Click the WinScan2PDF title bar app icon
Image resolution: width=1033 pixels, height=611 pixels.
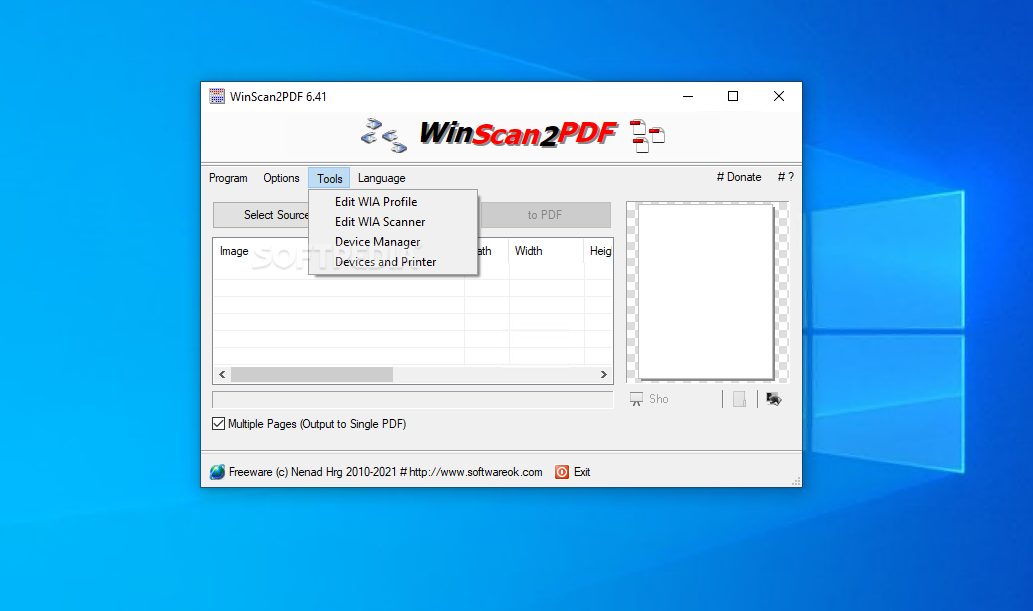[x=217, y=96]
